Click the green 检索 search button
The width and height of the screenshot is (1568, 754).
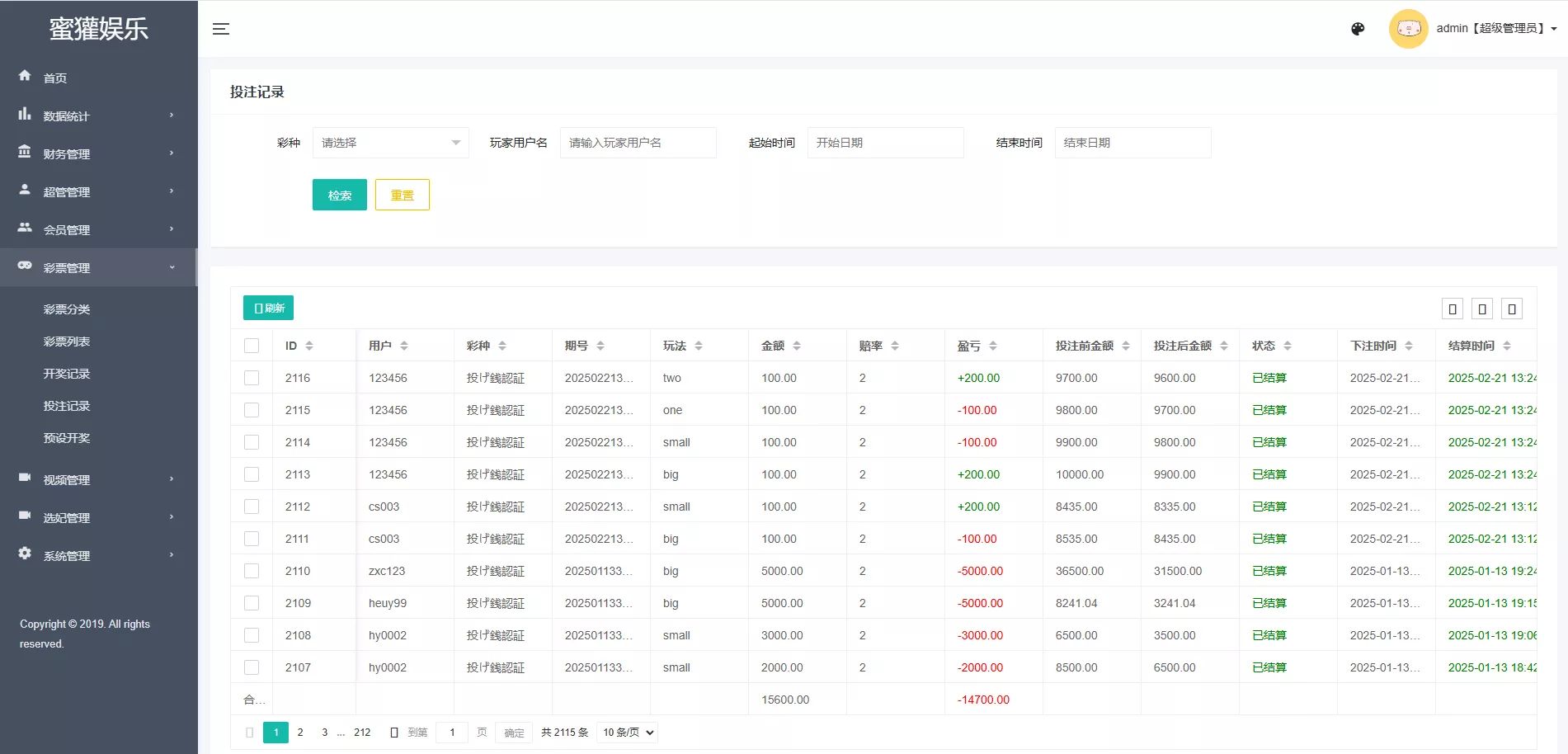(340, 195)
